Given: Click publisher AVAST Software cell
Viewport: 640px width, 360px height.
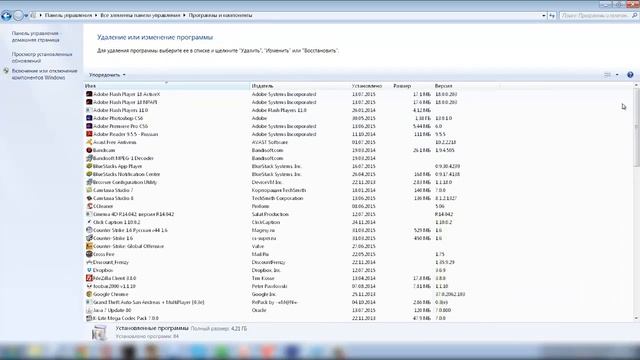Looking at the screenshot, I should tap(270, 142).
